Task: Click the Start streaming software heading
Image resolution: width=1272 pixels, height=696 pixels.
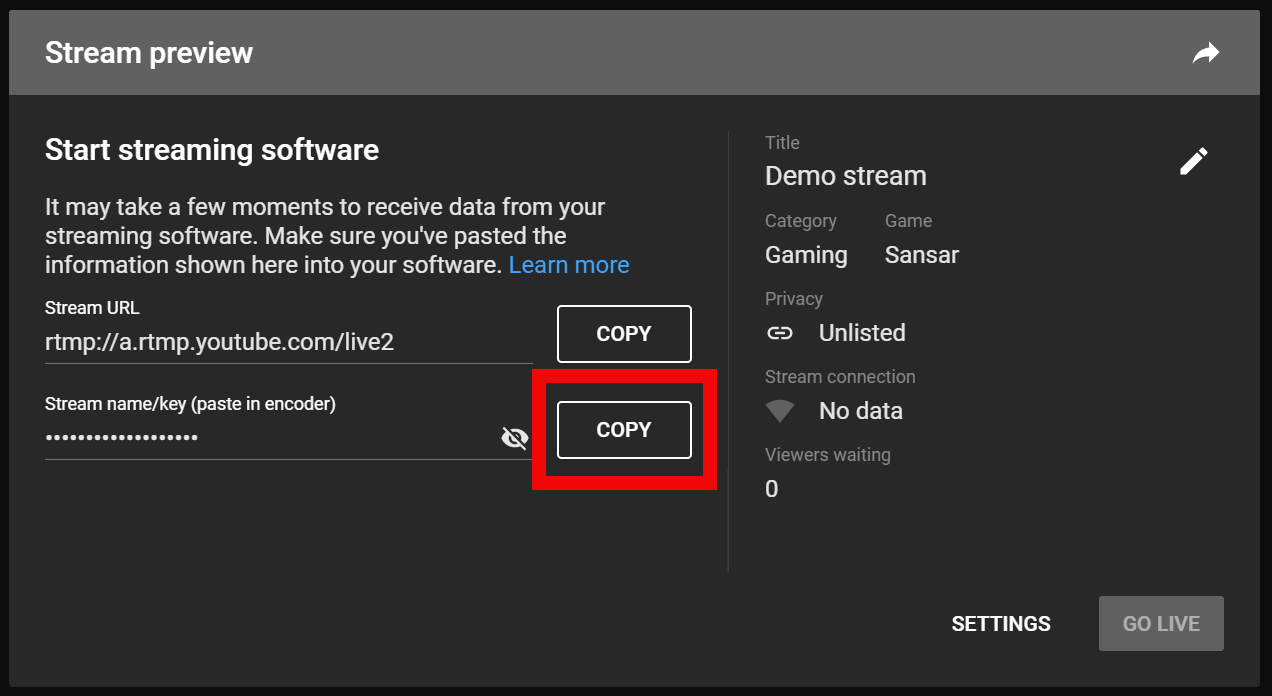Action: pos(212,150)
